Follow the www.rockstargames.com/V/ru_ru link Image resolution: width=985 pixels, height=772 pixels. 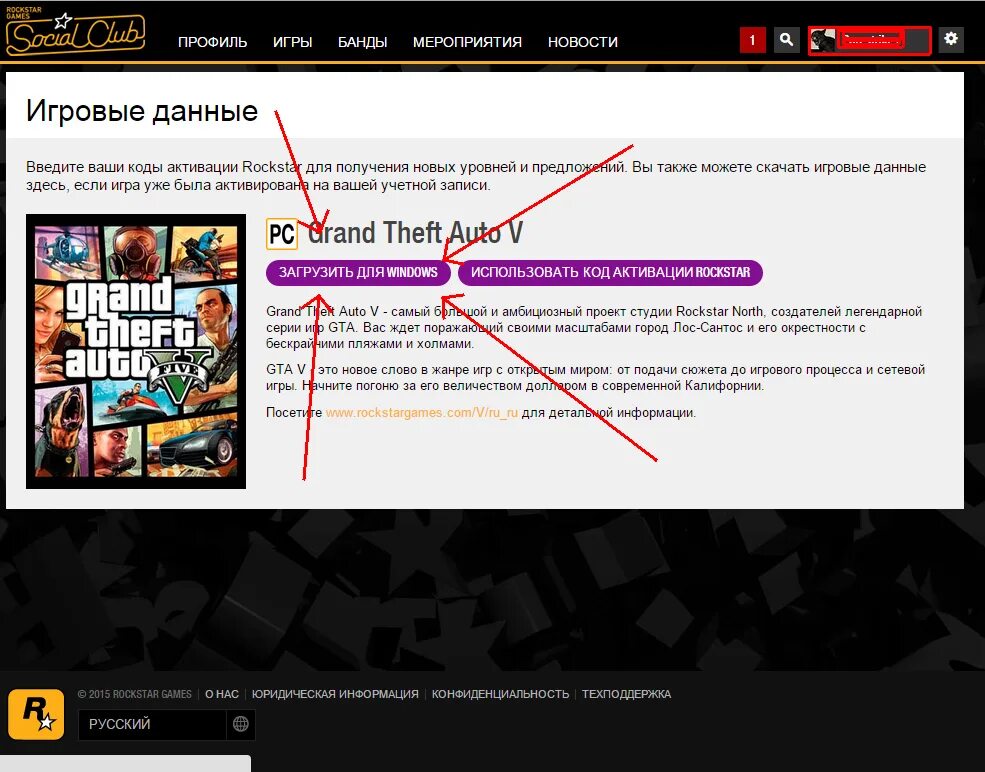coord(422,413)
